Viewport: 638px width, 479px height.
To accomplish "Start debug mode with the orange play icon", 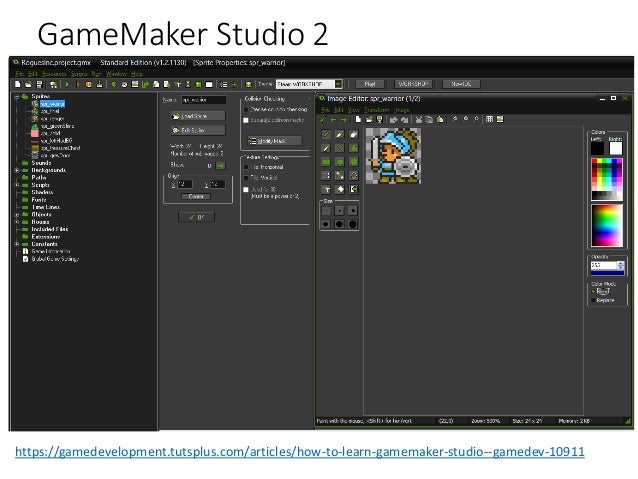I will coord(78,84).
